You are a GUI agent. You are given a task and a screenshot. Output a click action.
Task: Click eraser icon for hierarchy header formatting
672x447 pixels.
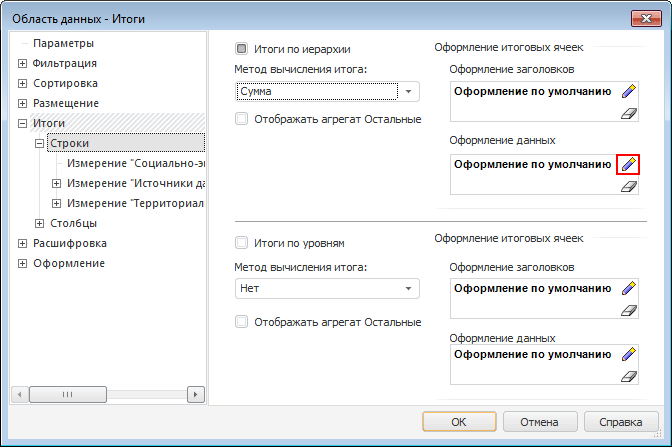pyautogui.click(x=628, y=114)
